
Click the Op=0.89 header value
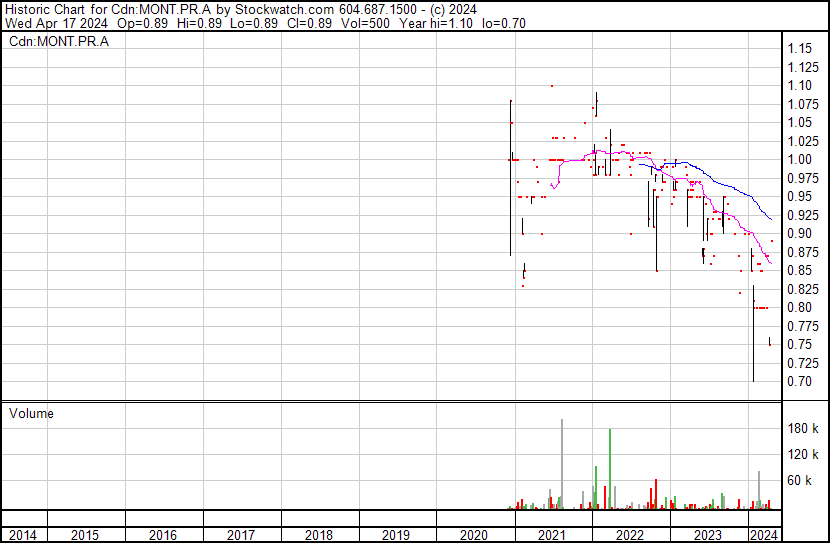coord(142,23)
